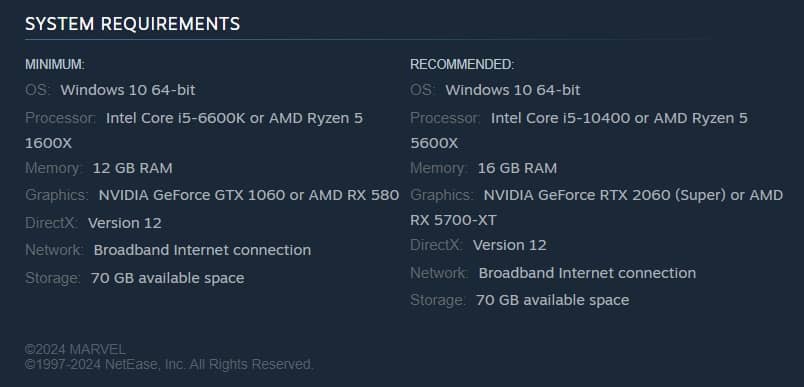Click the 5600X processor continuation line
The width and height of the screenshot is (804, 387).
click(434, 144)
